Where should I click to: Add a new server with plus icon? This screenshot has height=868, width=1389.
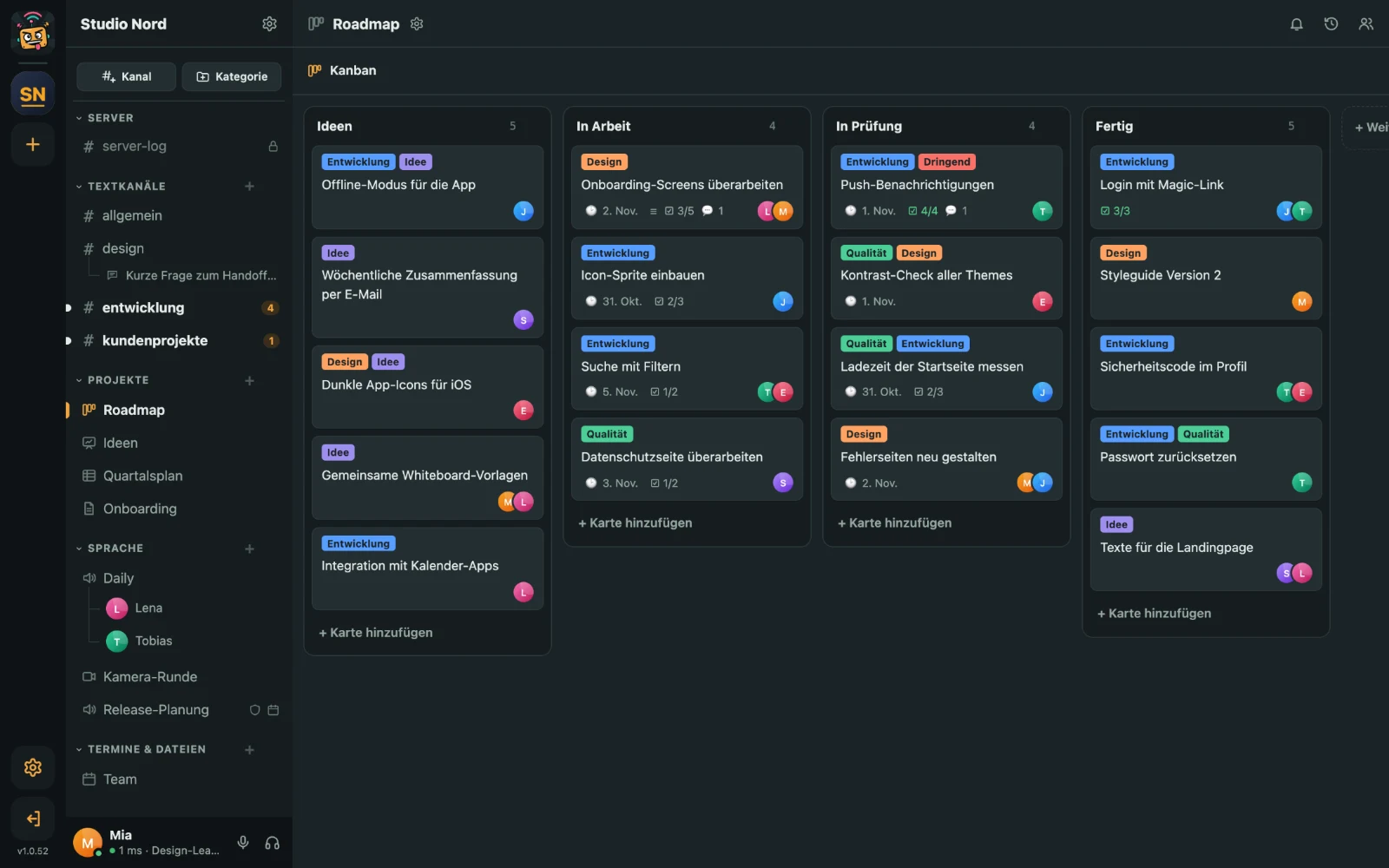33,144
